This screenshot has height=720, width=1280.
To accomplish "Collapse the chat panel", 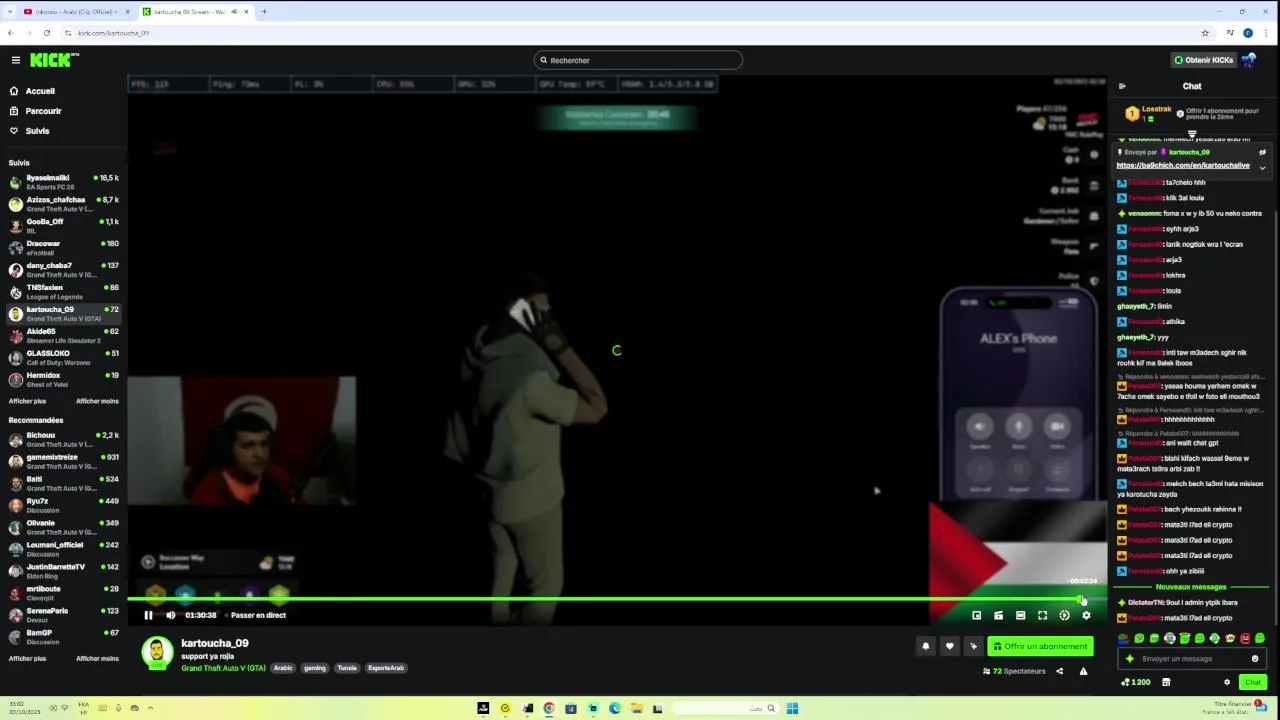I will point(1122,86).
